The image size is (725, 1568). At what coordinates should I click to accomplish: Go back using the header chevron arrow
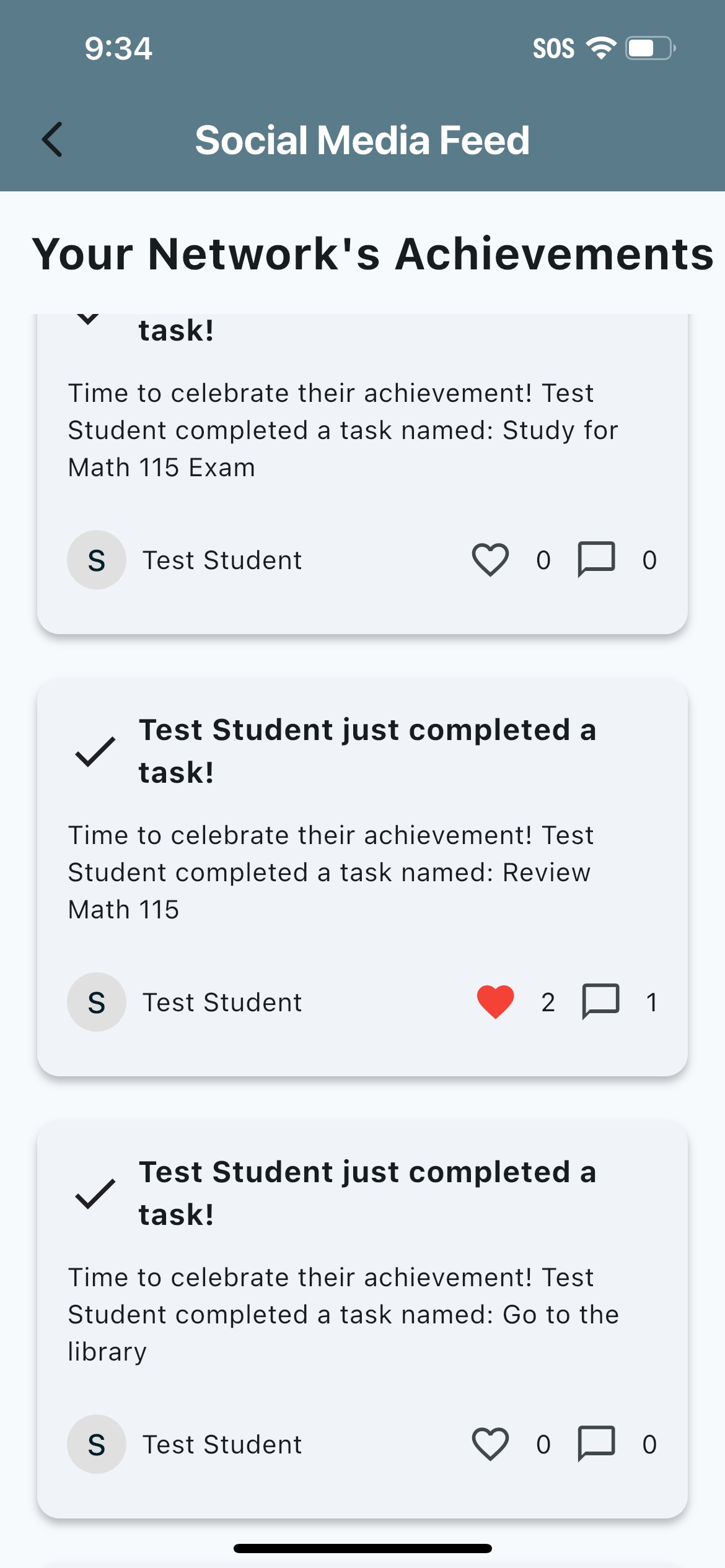[53, 139]
